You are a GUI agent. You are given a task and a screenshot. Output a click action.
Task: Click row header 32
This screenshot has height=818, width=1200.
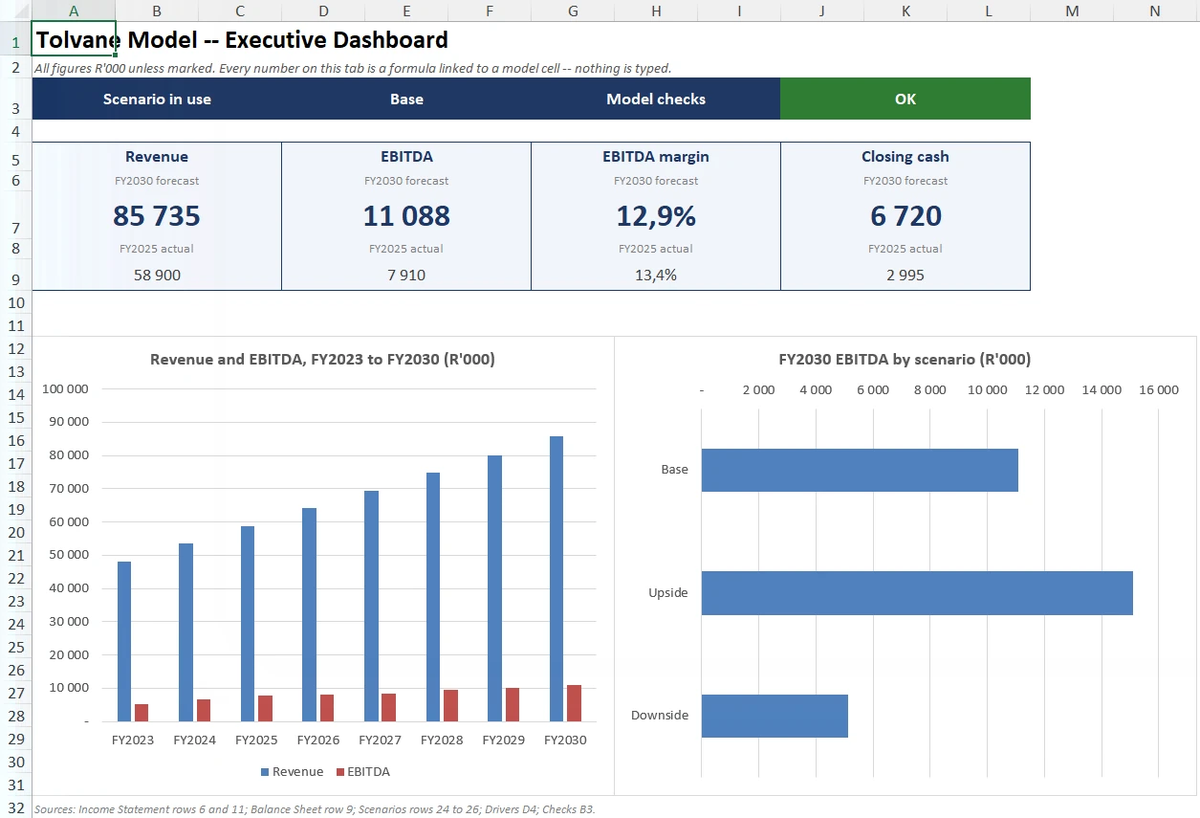[x=15, y=808]
